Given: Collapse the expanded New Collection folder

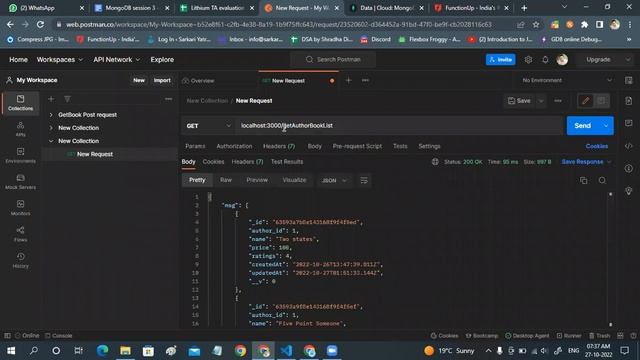Looking at the screenshot, I should click(51, 141).
